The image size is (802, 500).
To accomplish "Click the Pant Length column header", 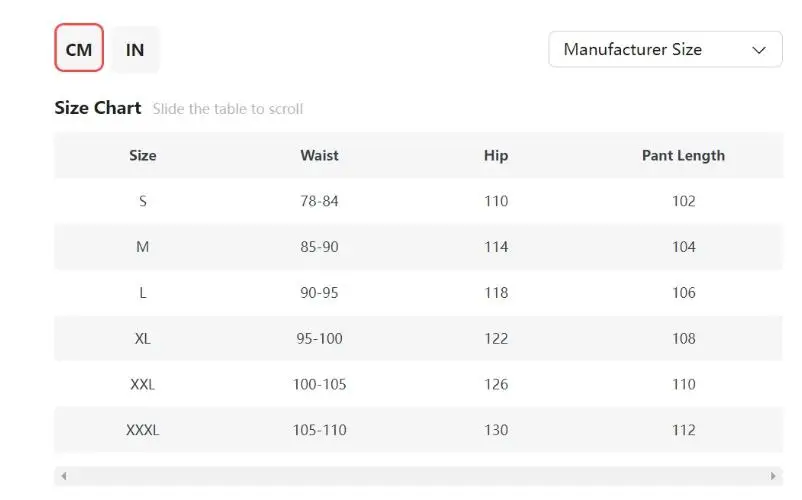I will point(683,155).
